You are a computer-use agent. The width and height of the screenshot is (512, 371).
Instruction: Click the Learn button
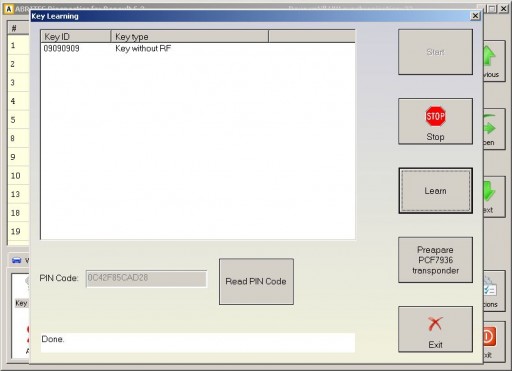[435, 191]
